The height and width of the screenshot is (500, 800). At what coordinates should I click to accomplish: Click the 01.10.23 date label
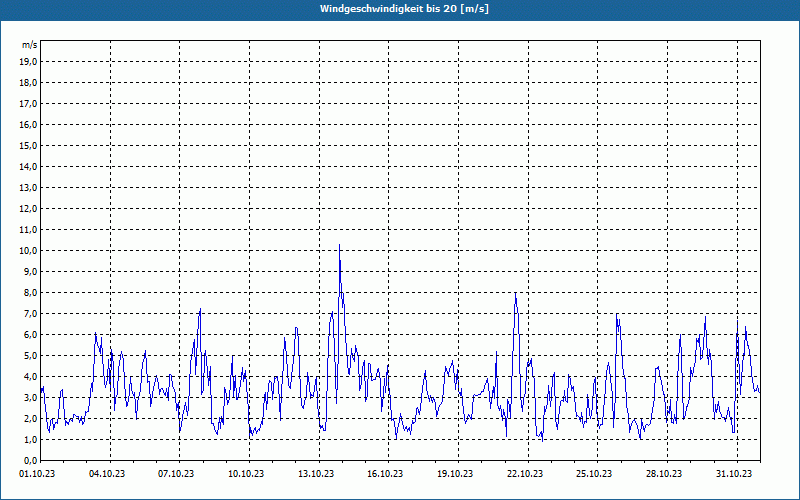tap(37, 473)
